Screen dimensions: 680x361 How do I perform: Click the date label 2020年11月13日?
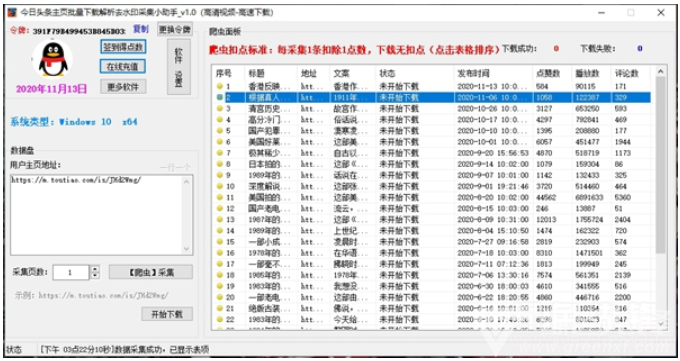point(51,89)
